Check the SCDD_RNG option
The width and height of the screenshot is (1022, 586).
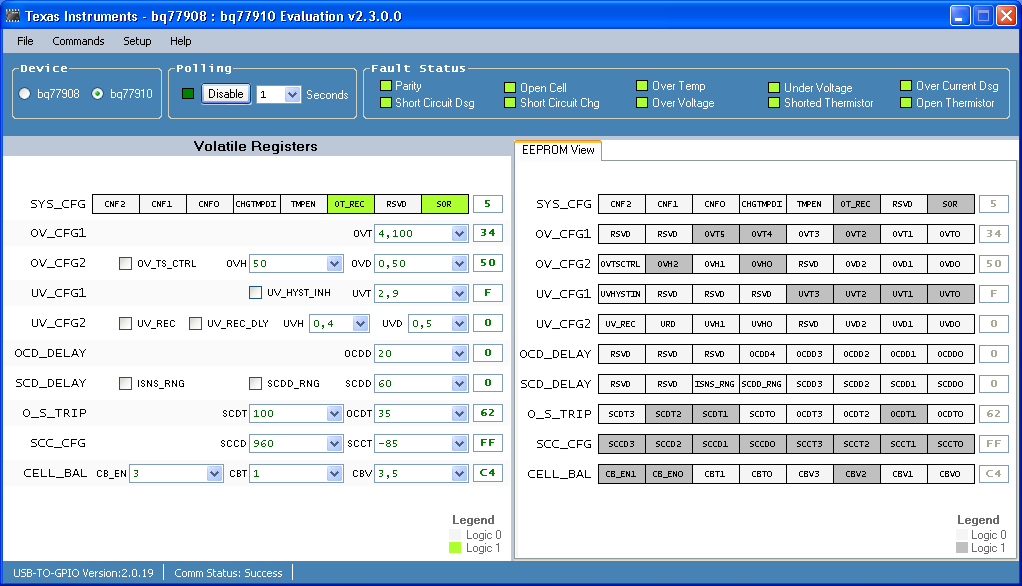pos(256,383)
